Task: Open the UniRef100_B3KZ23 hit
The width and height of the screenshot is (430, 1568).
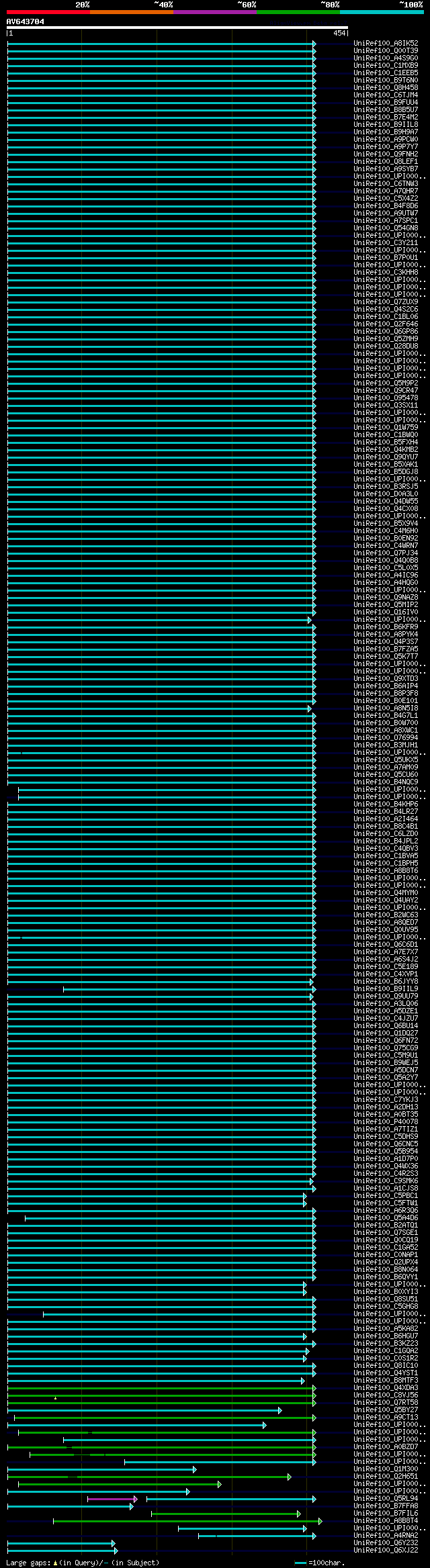Action: tap(386, 1344)
